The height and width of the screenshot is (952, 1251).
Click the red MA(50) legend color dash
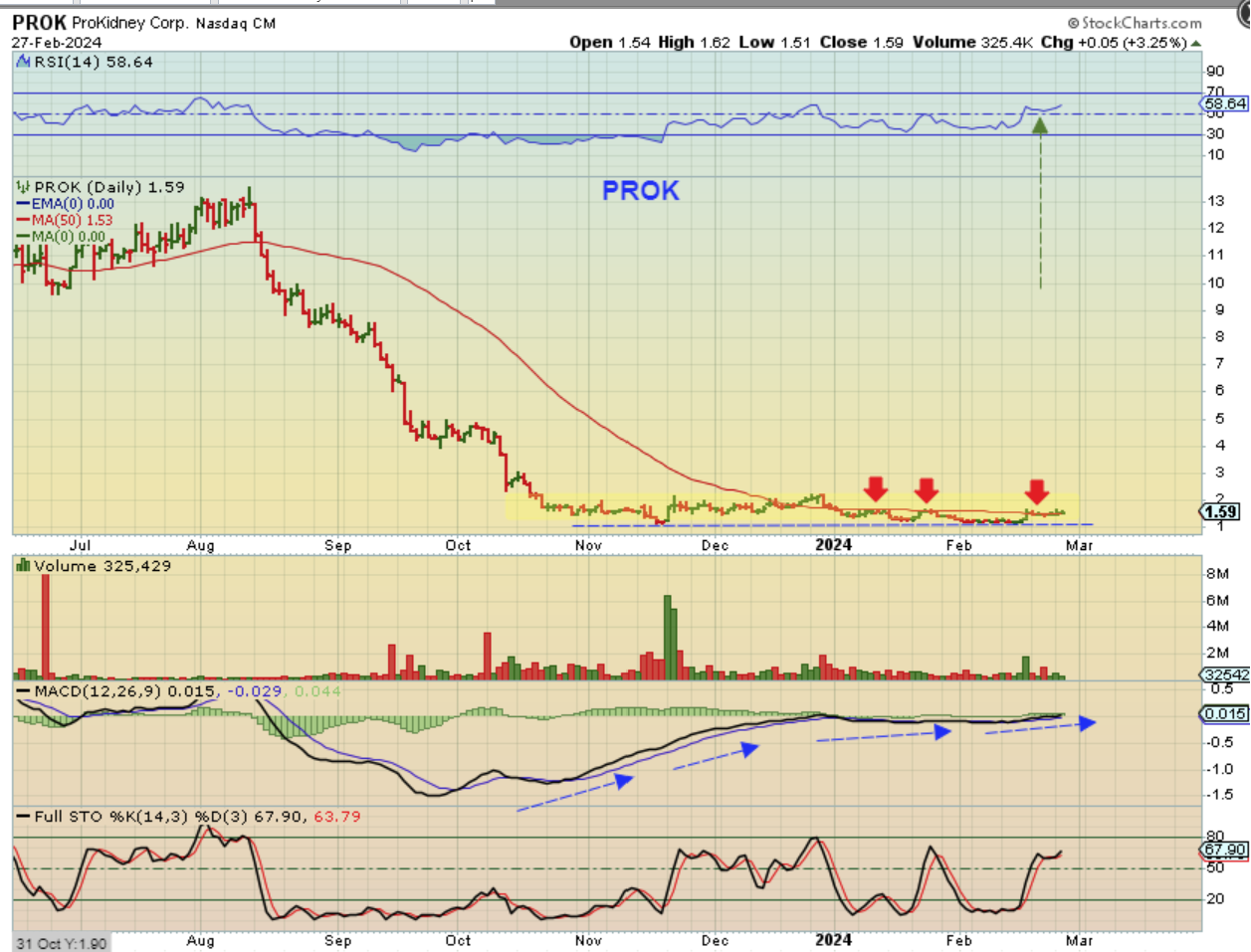coord(23,220)
